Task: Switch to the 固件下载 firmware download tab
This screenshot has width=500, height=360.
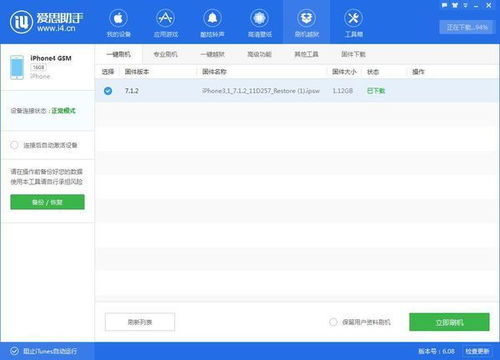Action: point(353,54)
